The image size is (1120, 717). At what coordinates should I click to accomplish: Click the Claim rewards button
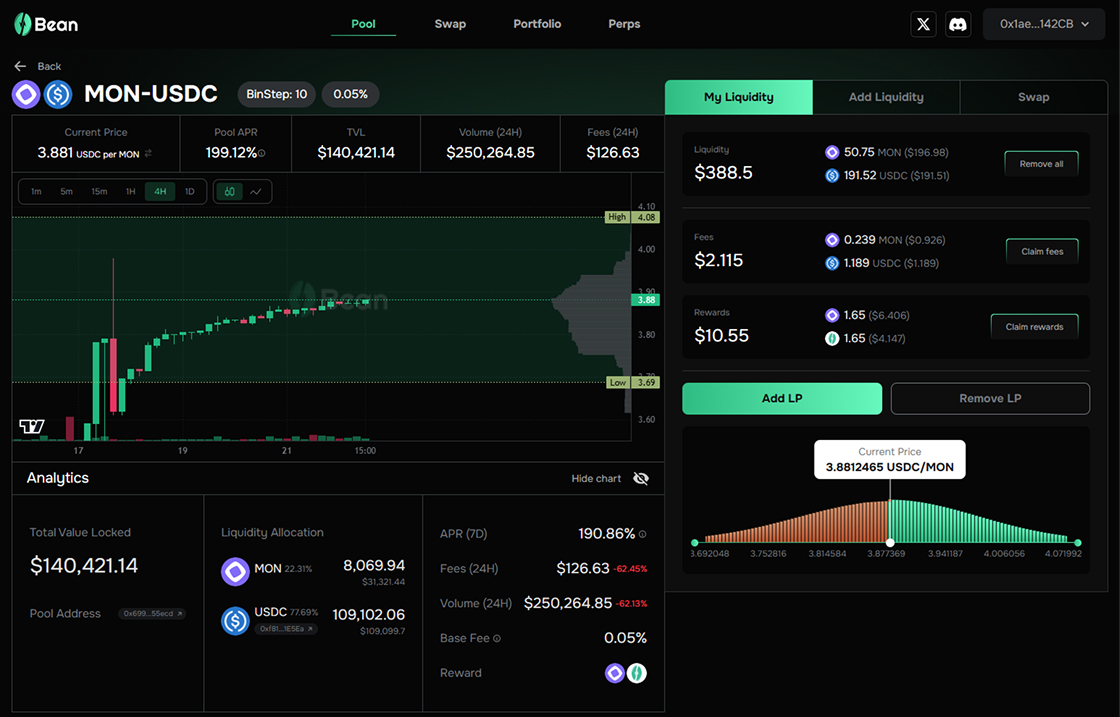[x=1034, y=327]
